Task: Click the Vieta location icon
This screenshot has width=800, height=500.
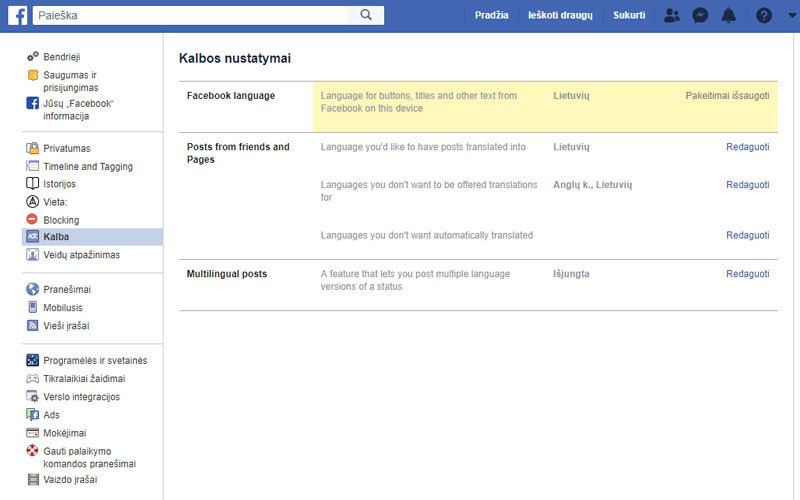Action: (x=33, y=202)
